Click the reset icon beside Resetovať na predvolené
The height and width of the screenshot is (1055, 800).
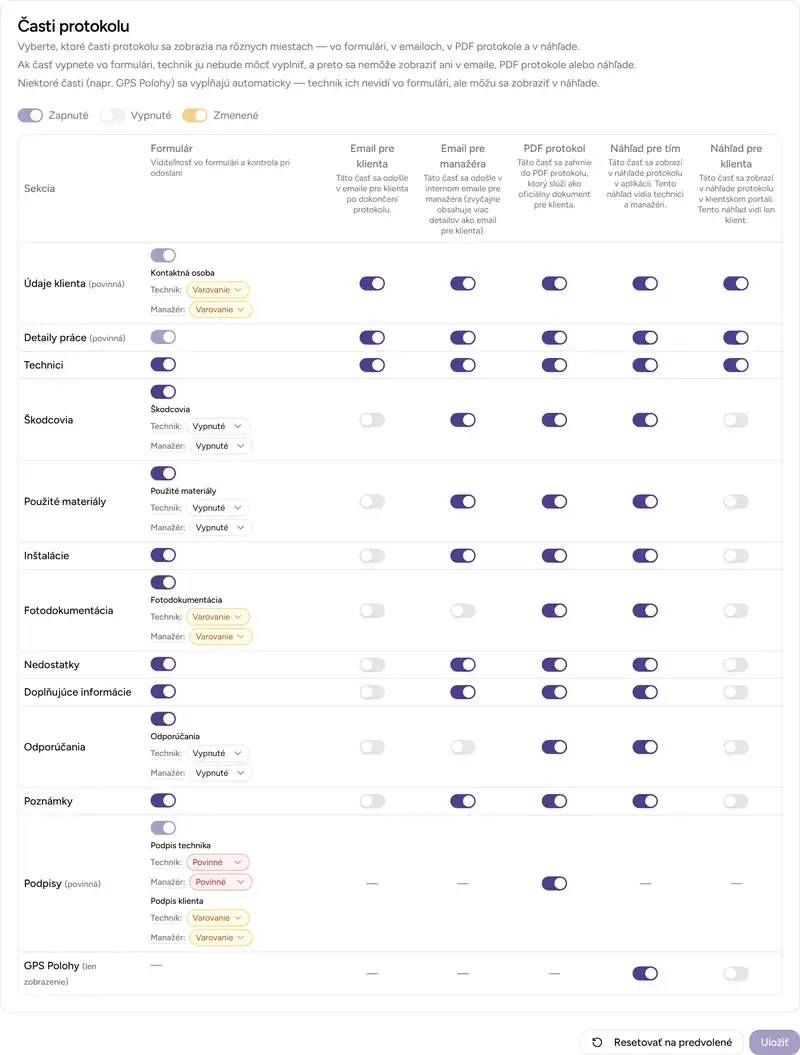pyautogui.click(x=597, y=1042)
